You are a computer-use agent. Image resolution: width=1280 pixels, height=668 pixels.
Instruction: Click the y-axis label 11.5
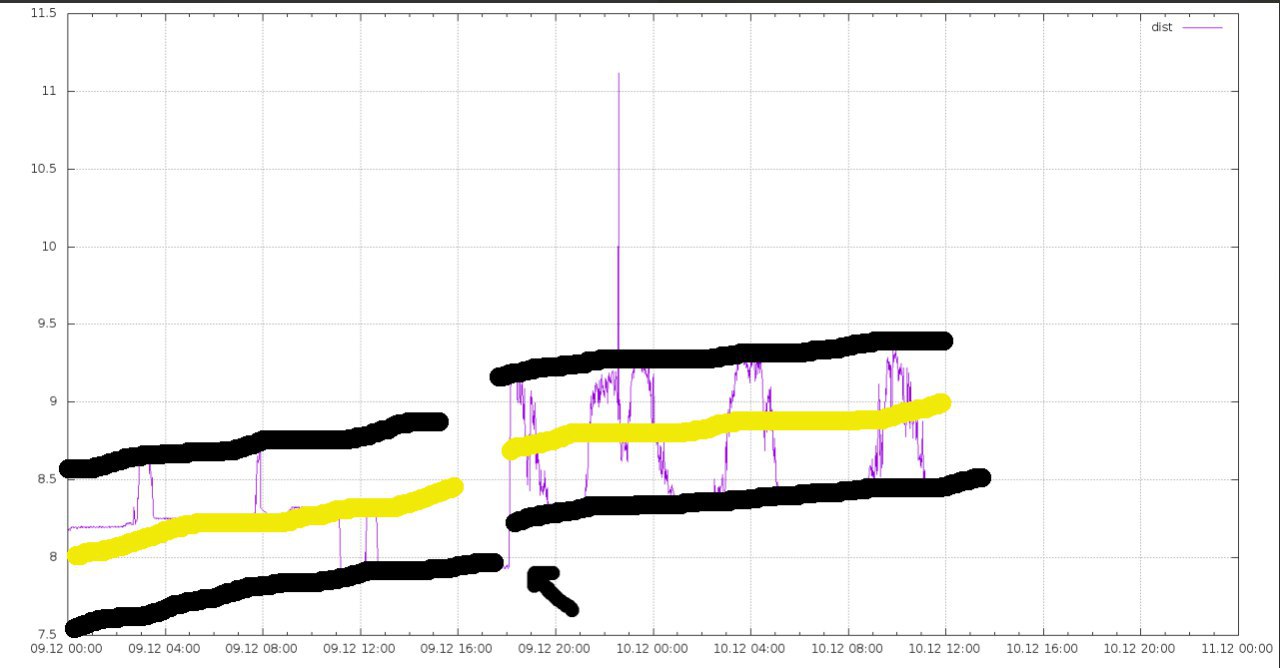(x=44, y=14)
